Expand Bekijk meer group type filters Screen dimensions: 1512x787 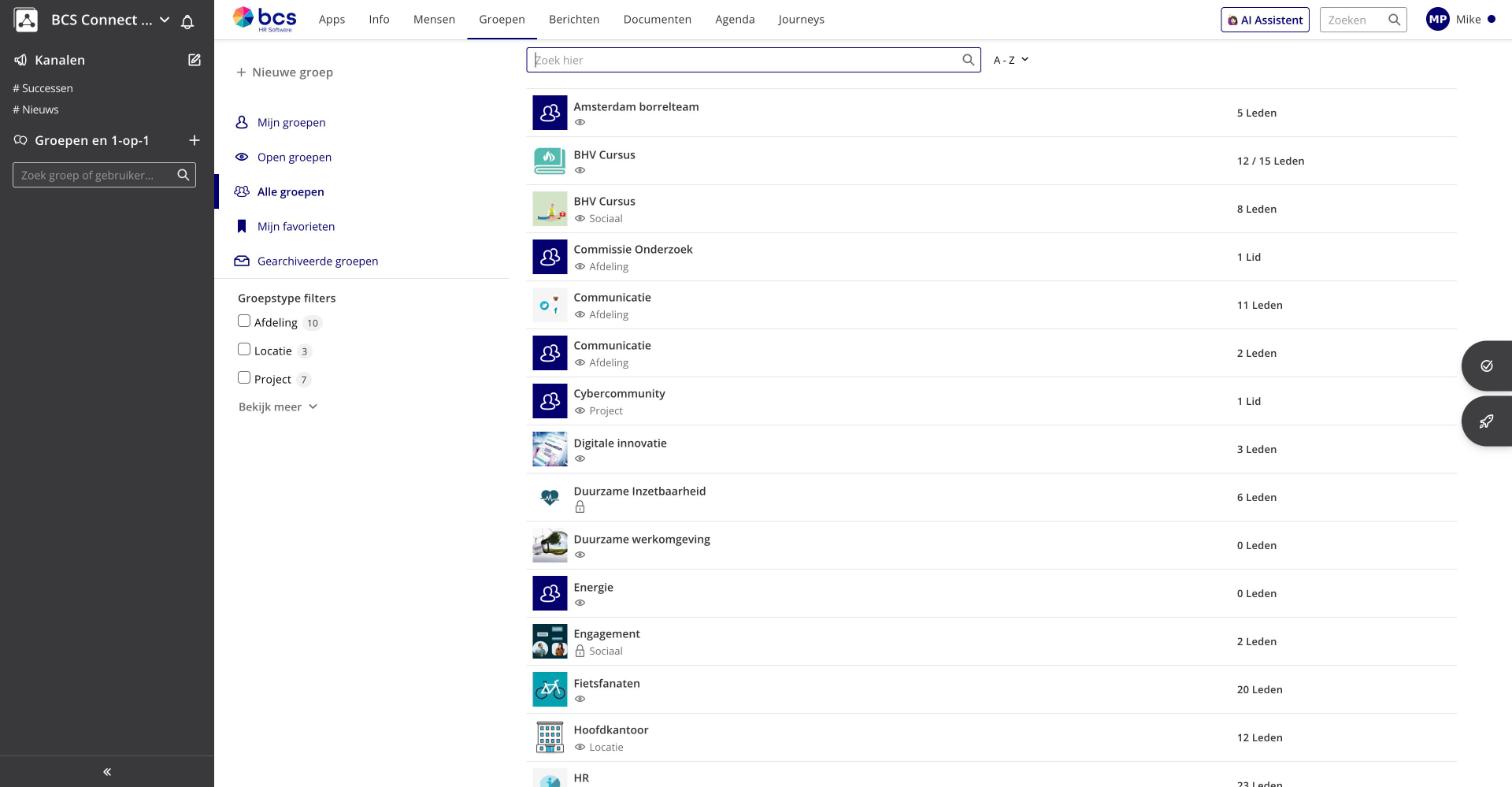pyautogui.click(x=278, y=407)
